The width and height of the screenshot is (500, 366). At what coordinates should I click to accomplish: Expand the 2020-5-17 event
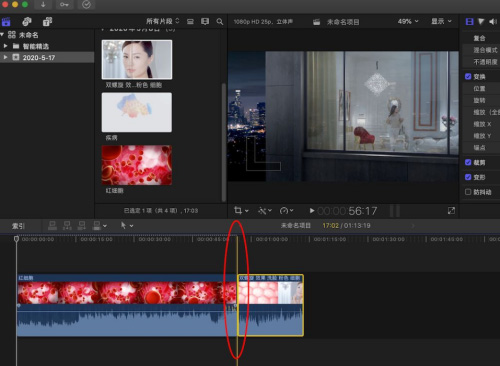(x=5, y=57)
